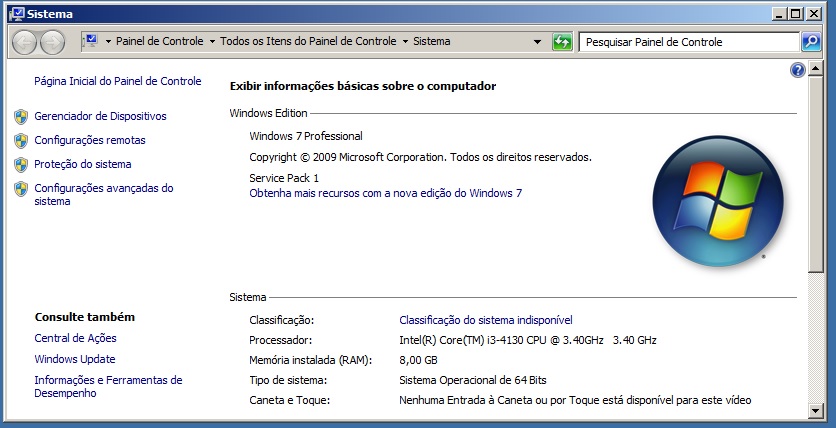Screen dimensions: 836x428
Task: Click the back navigation arrow button
Action: tap(25, 42)
